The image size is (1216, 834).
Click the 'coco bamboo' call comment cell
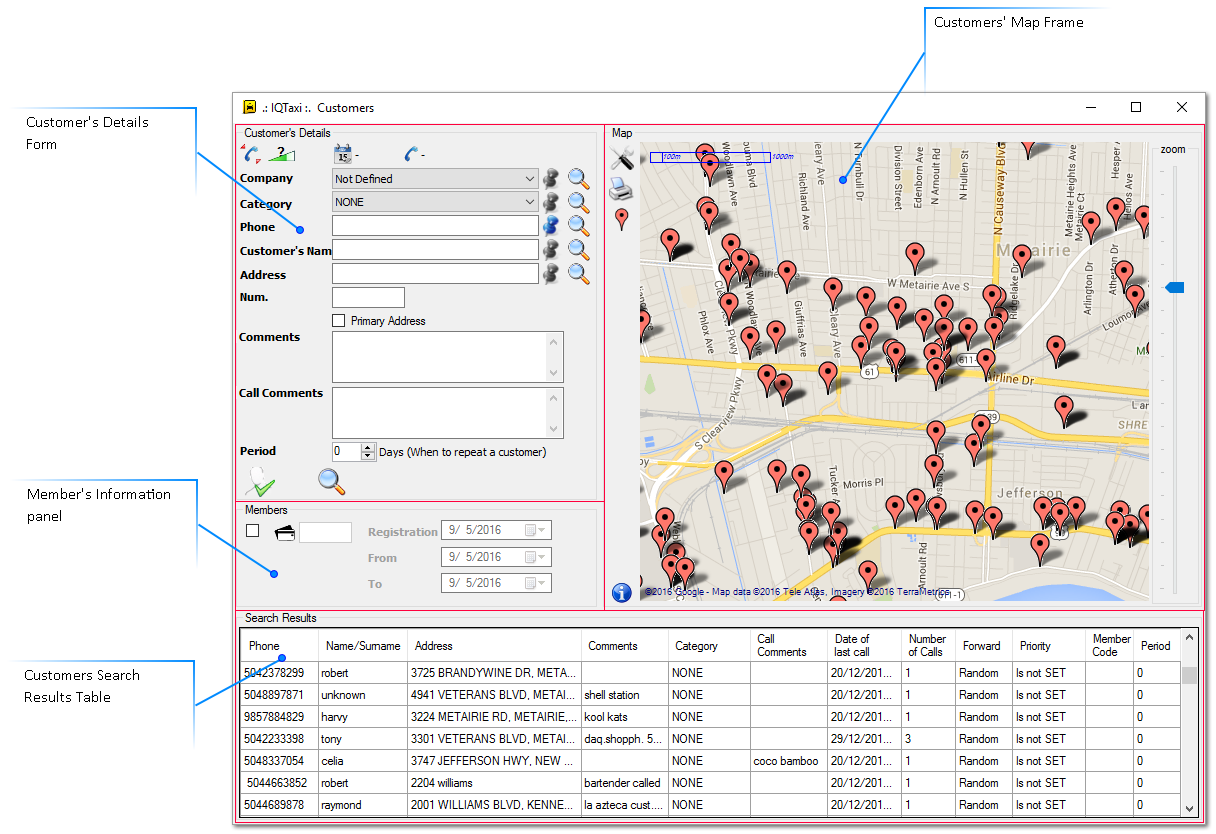click(790, 761)
